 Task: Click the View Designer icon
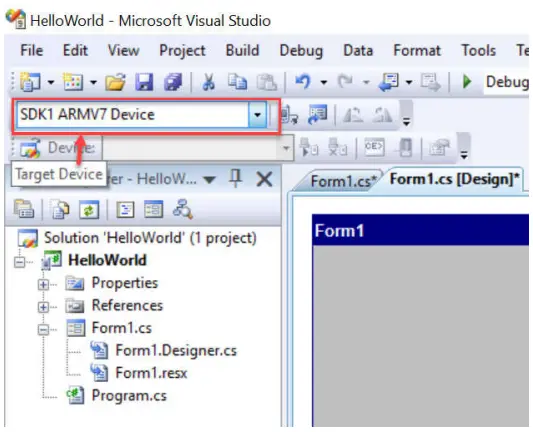pos(154,209)
